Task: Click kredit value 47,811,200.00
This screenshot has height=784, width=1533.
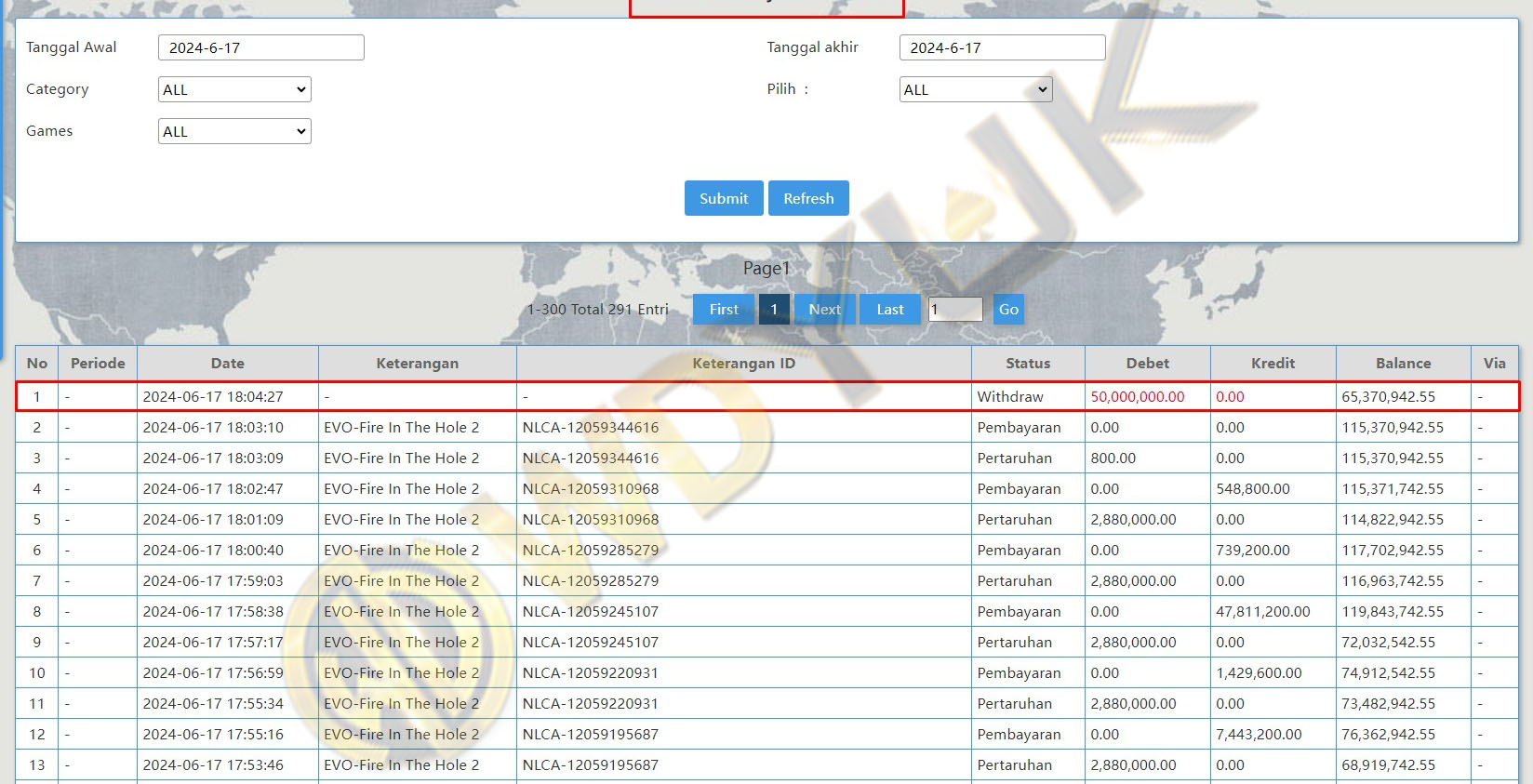Action: tap(1263, 611)
